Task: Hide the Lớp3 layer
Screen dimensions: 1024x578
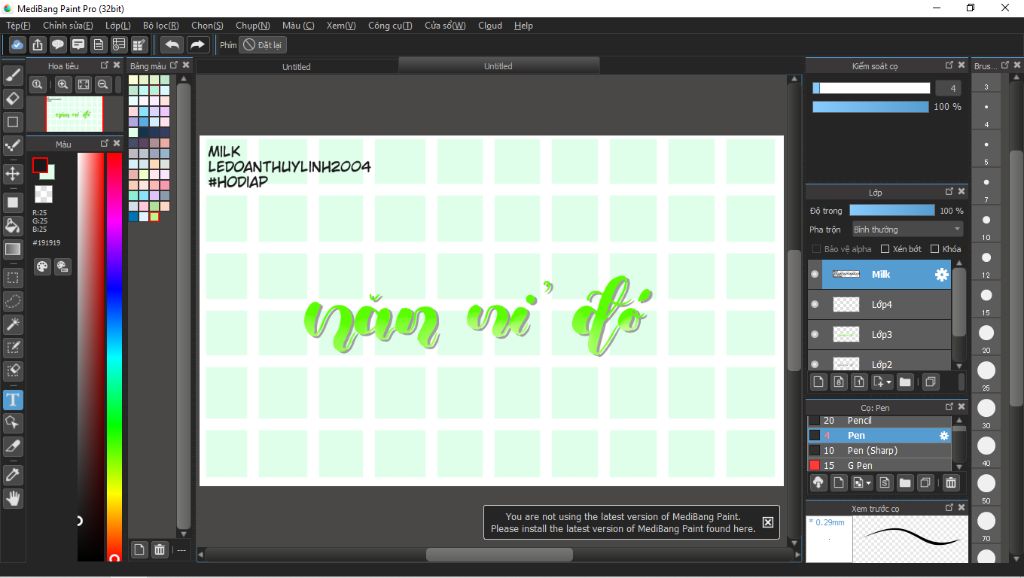Action: tap(814, 334)
